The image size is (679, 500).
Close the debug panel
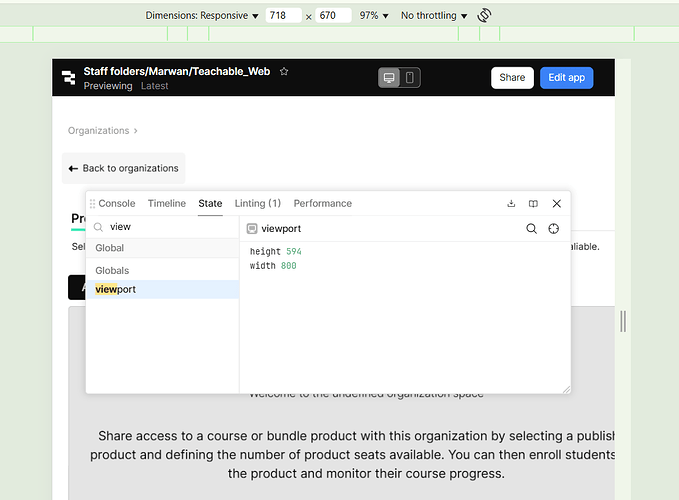557,203
